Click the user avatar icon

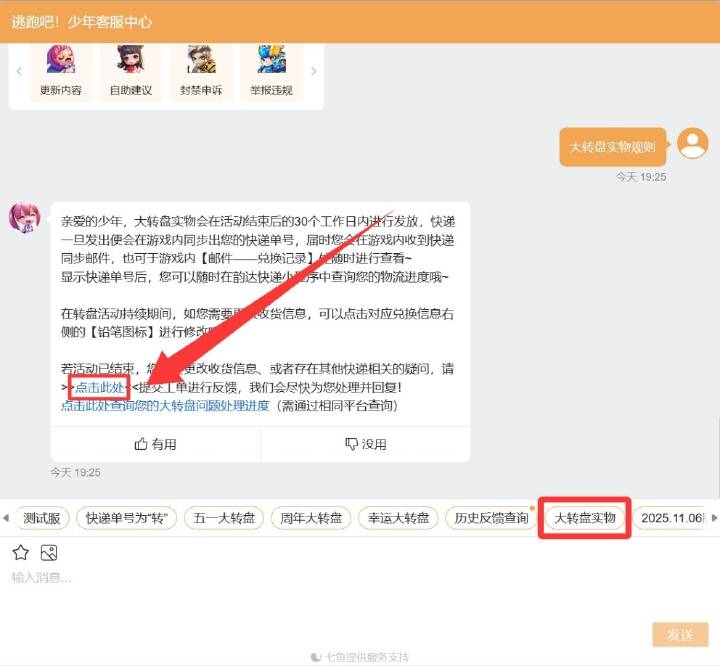point(692,144)
